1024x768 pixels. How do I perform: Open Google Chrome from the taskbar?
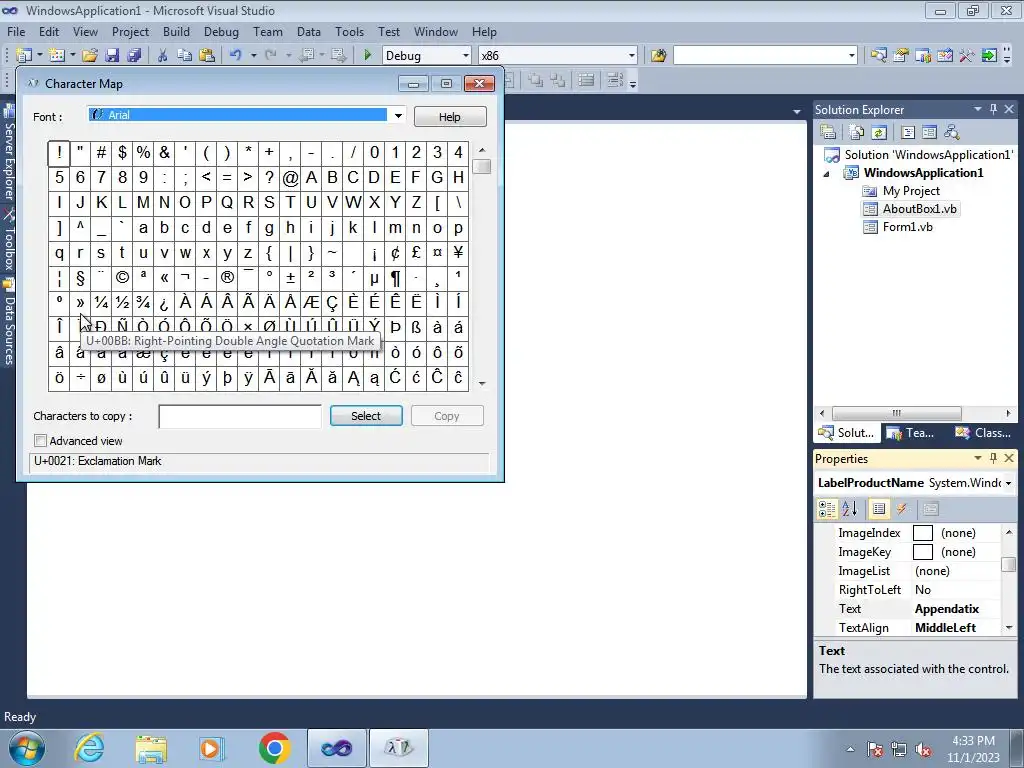[x=275, y=748]
